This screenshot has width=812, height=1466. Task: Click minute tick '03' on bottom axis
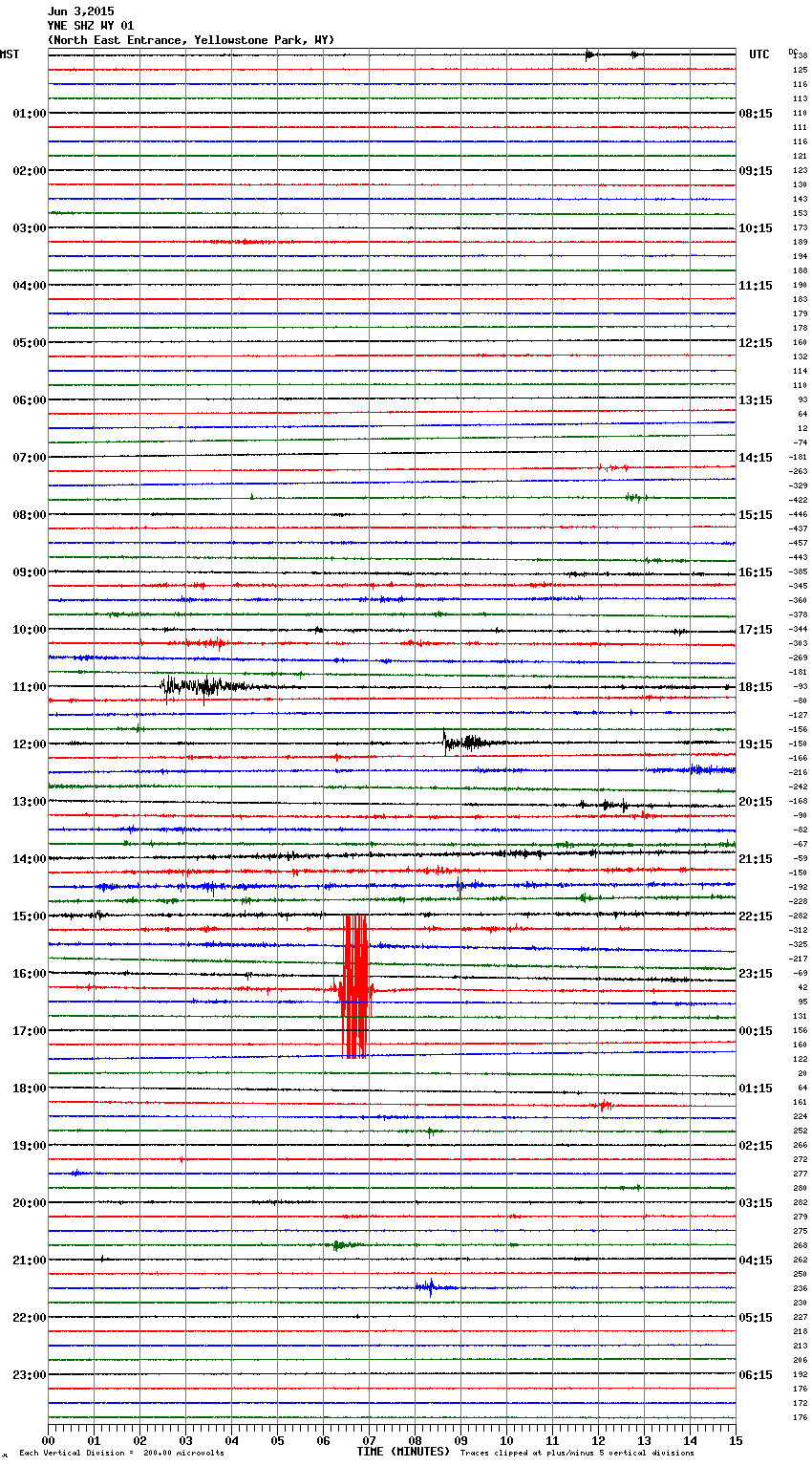(186, 1440)
